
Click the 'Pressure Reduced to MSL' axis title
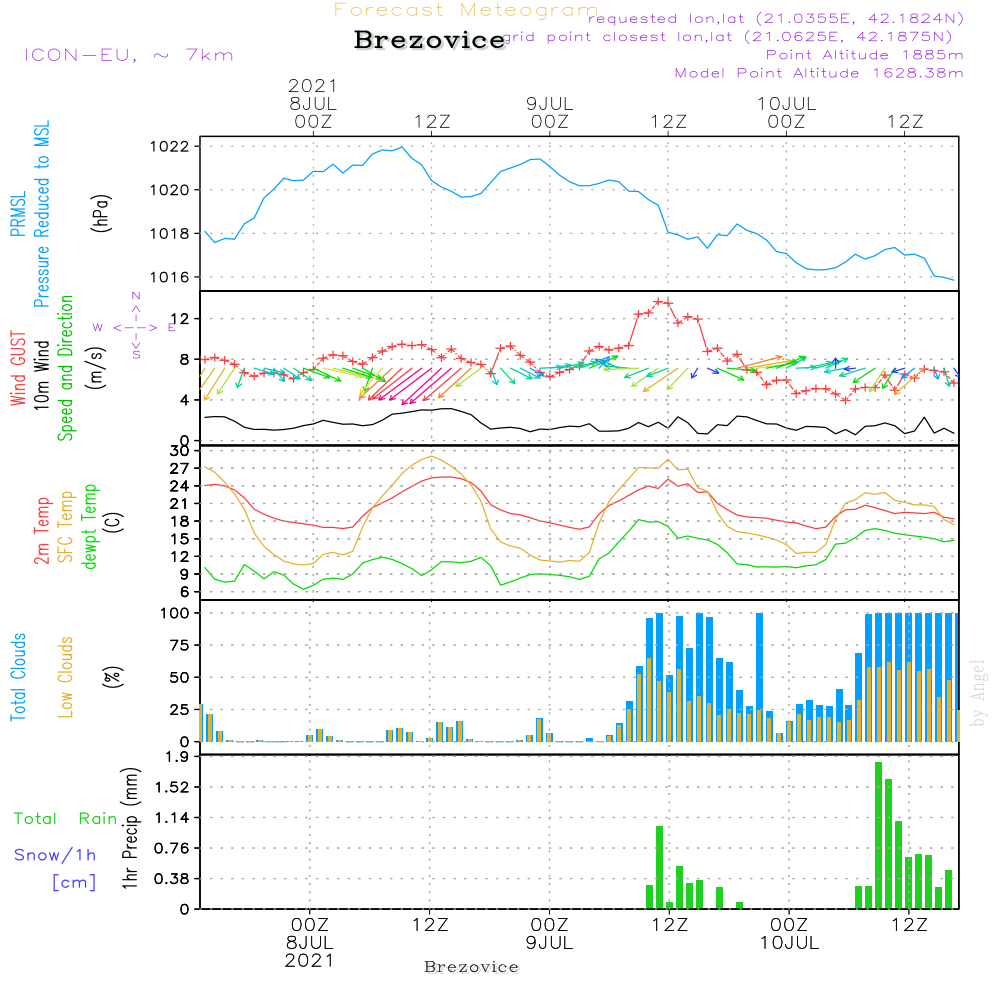tap(41, 214)
